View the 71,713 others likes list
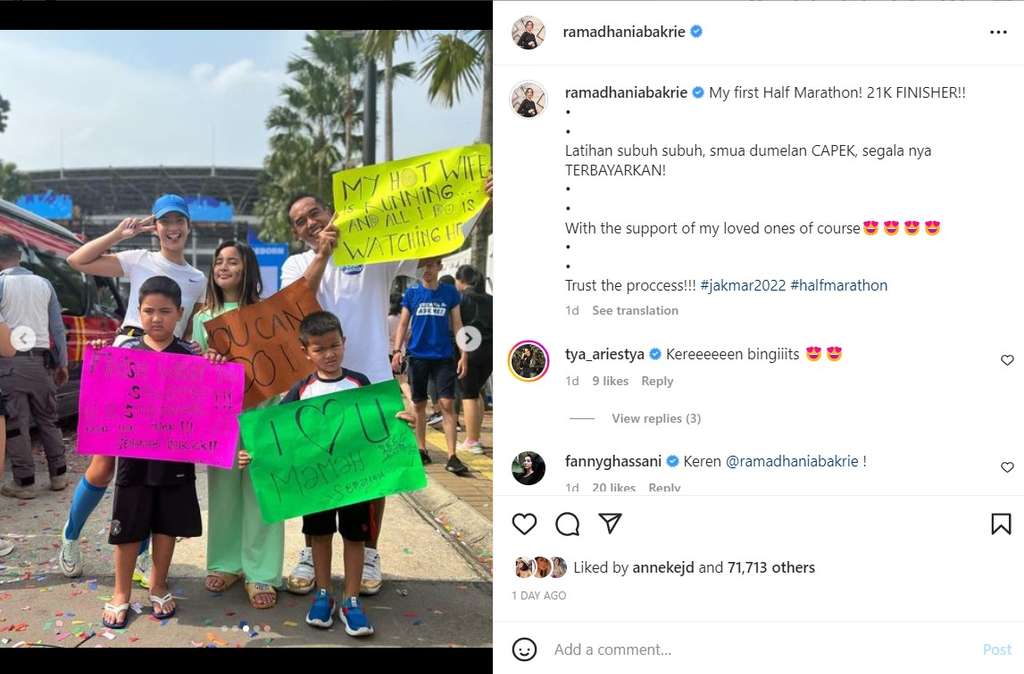Viewport: 1024px width, 674px height. coord(771,568)
